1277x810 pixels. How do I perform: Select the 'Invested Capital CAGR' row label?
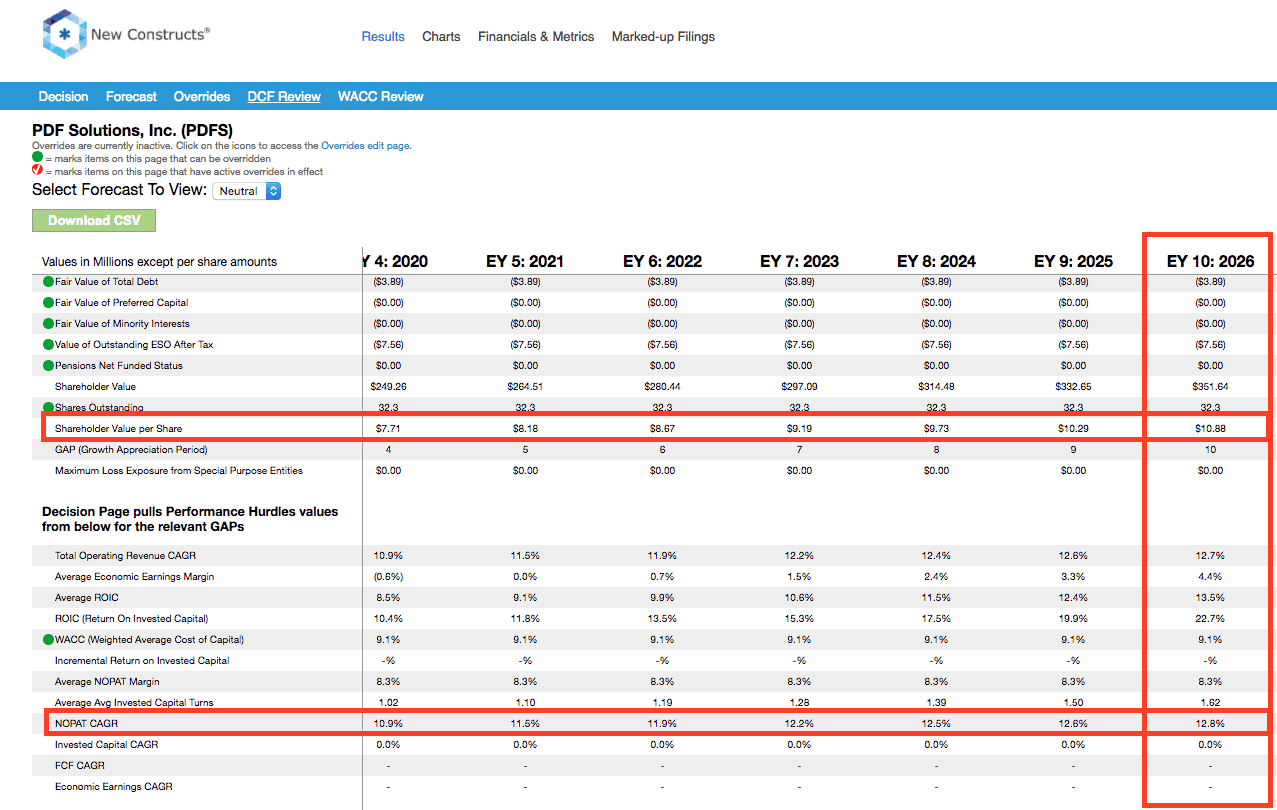(x=106, y=744)
